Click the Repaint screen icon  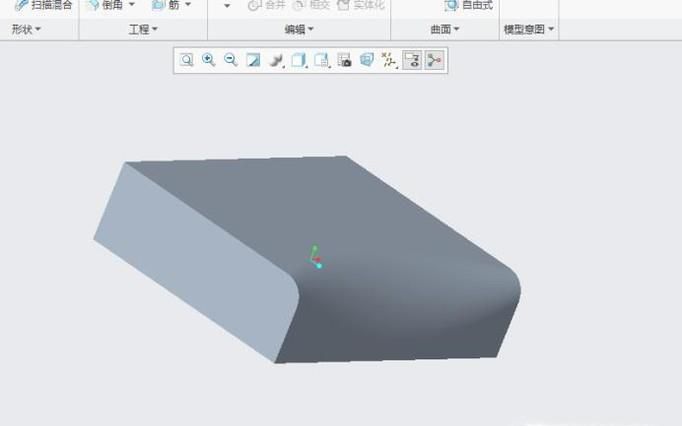[x=253, y=60]
